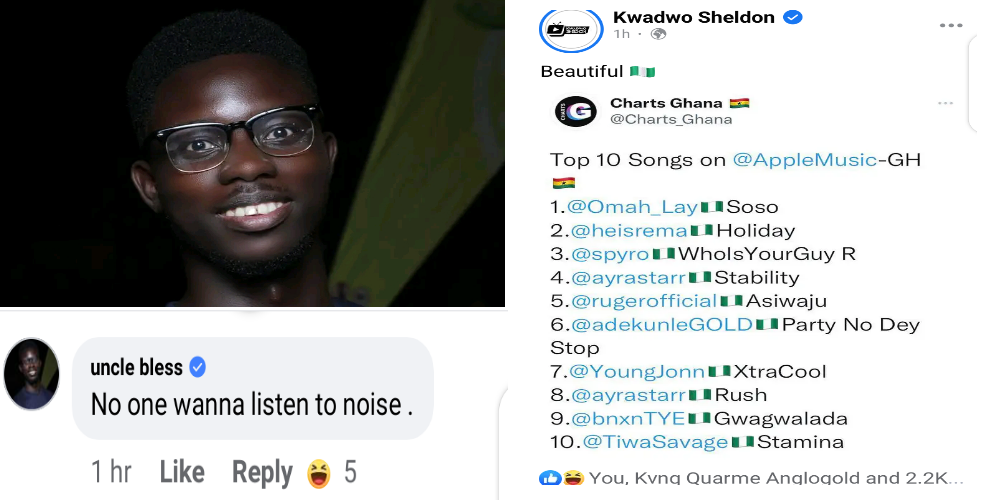Screen dimensions: 1000x500
Task: Click uncle bless profile avatar
Action: [x=32, y=374]
